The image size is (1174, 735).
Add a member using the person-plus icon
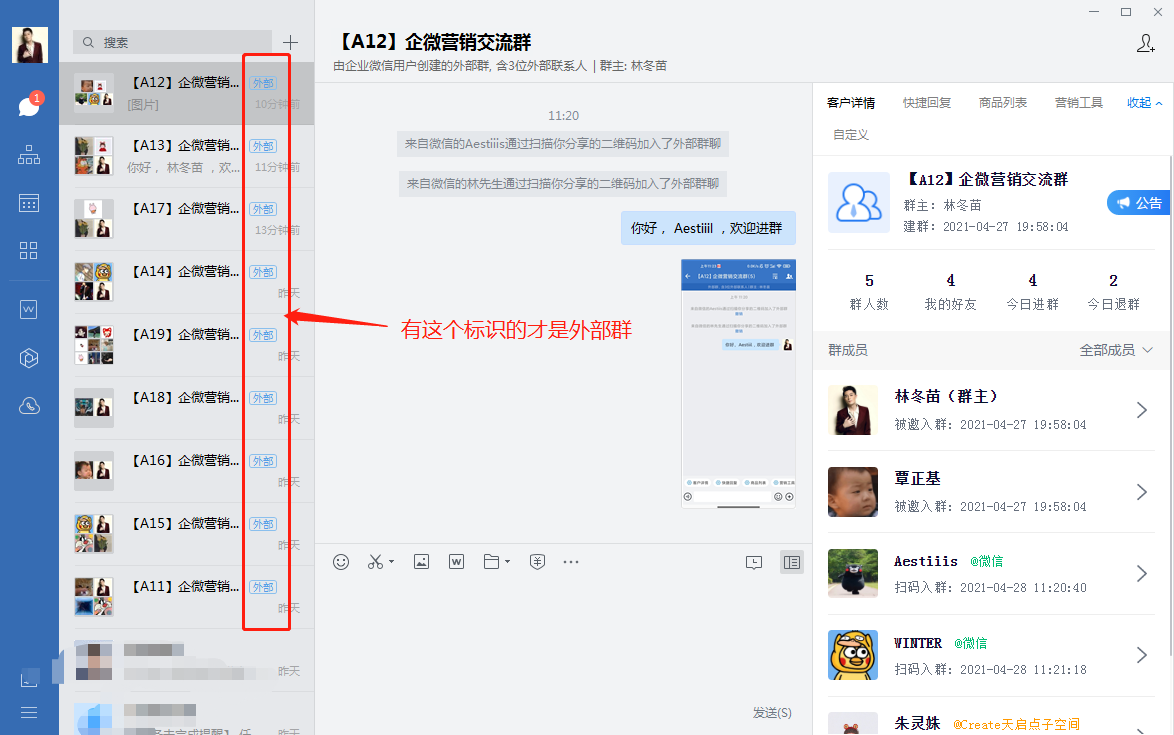click(x=1146, y=43)
